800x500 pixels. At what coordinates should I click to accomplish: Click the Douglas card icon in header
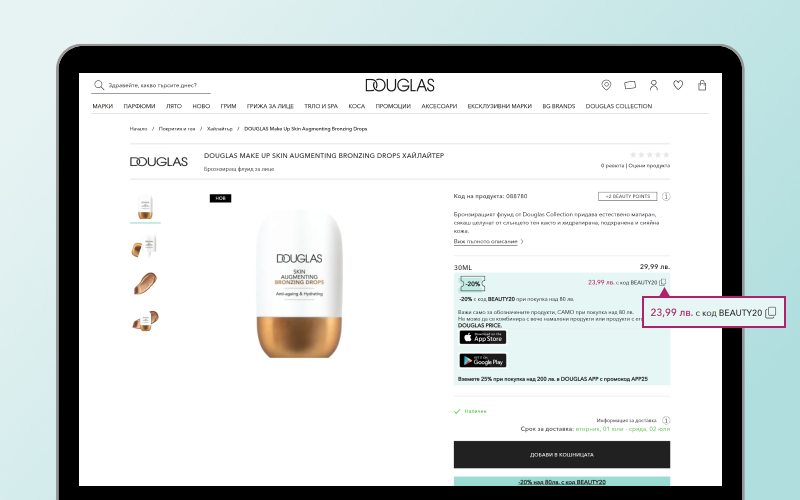[x=630, y=85]
